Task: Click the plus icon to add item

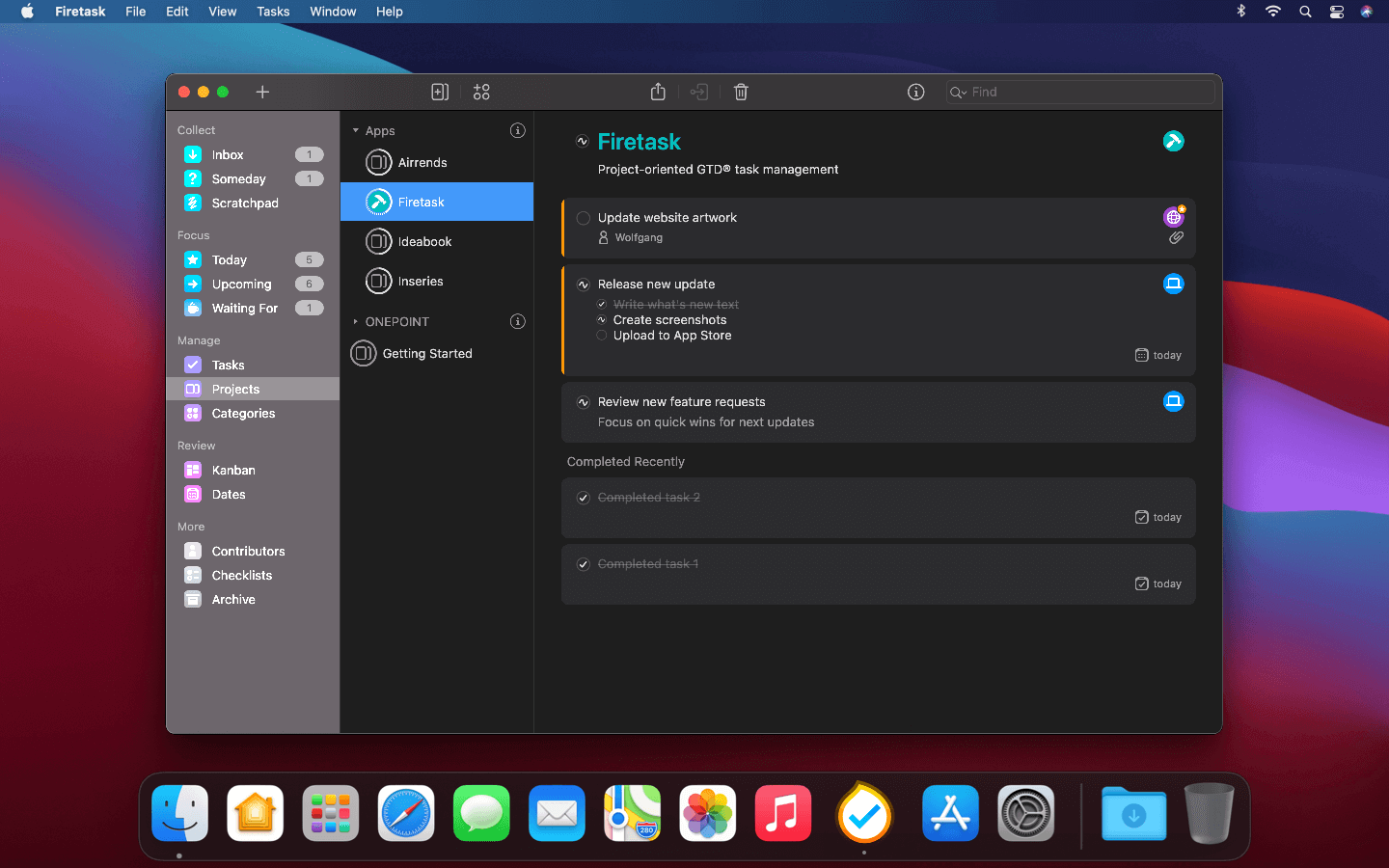Action: 262,92
